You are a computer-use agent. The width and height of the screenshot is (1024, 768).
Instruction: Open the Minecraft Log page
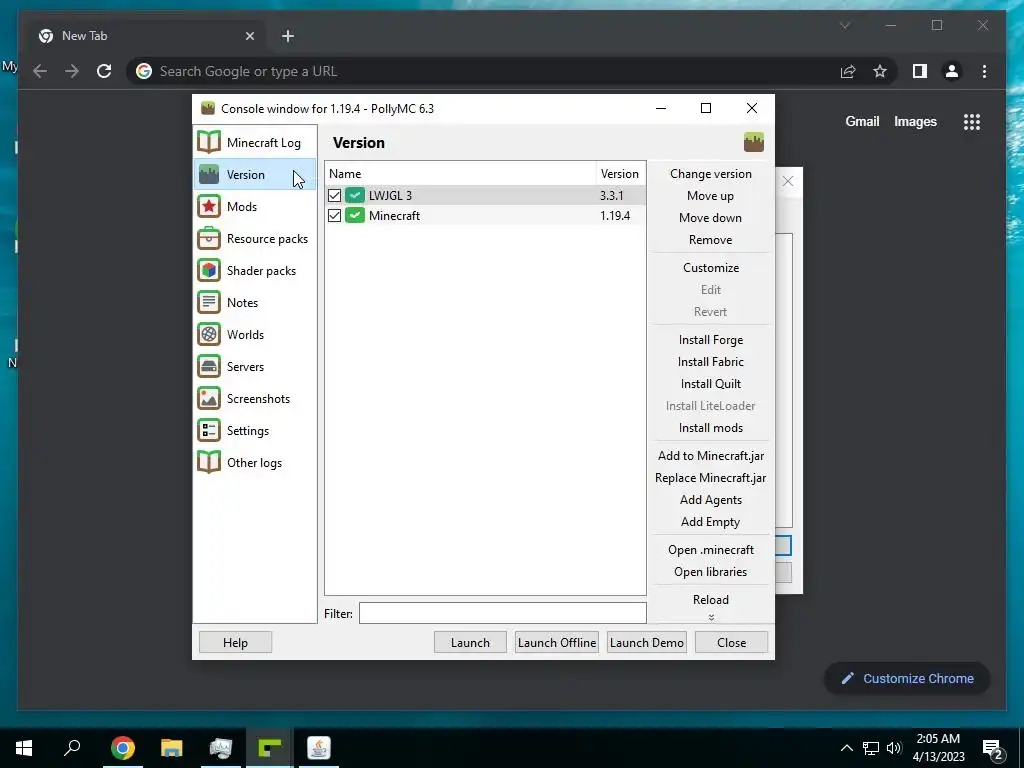255,142
